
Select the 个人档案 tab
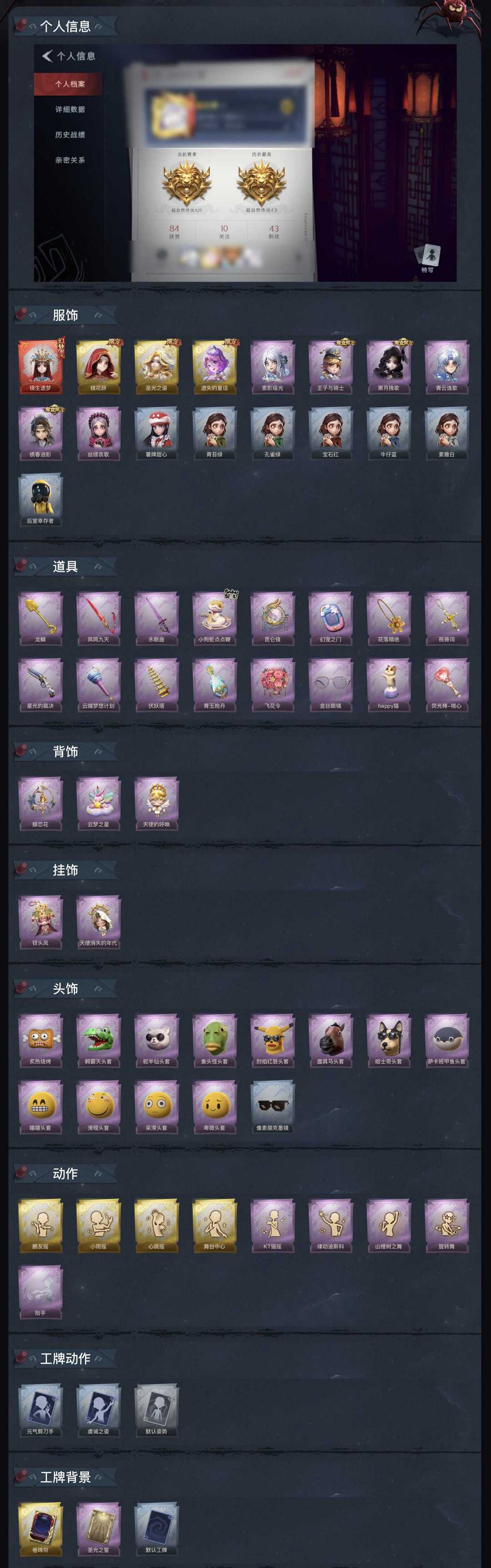(70, 84)
